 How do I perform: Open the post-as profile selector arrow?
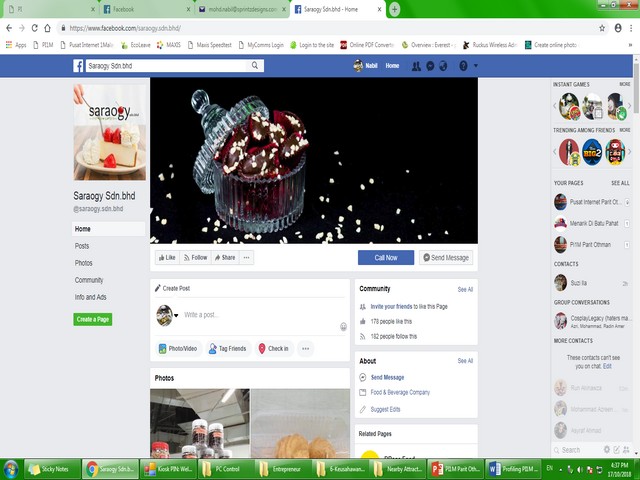coord(176,316)
